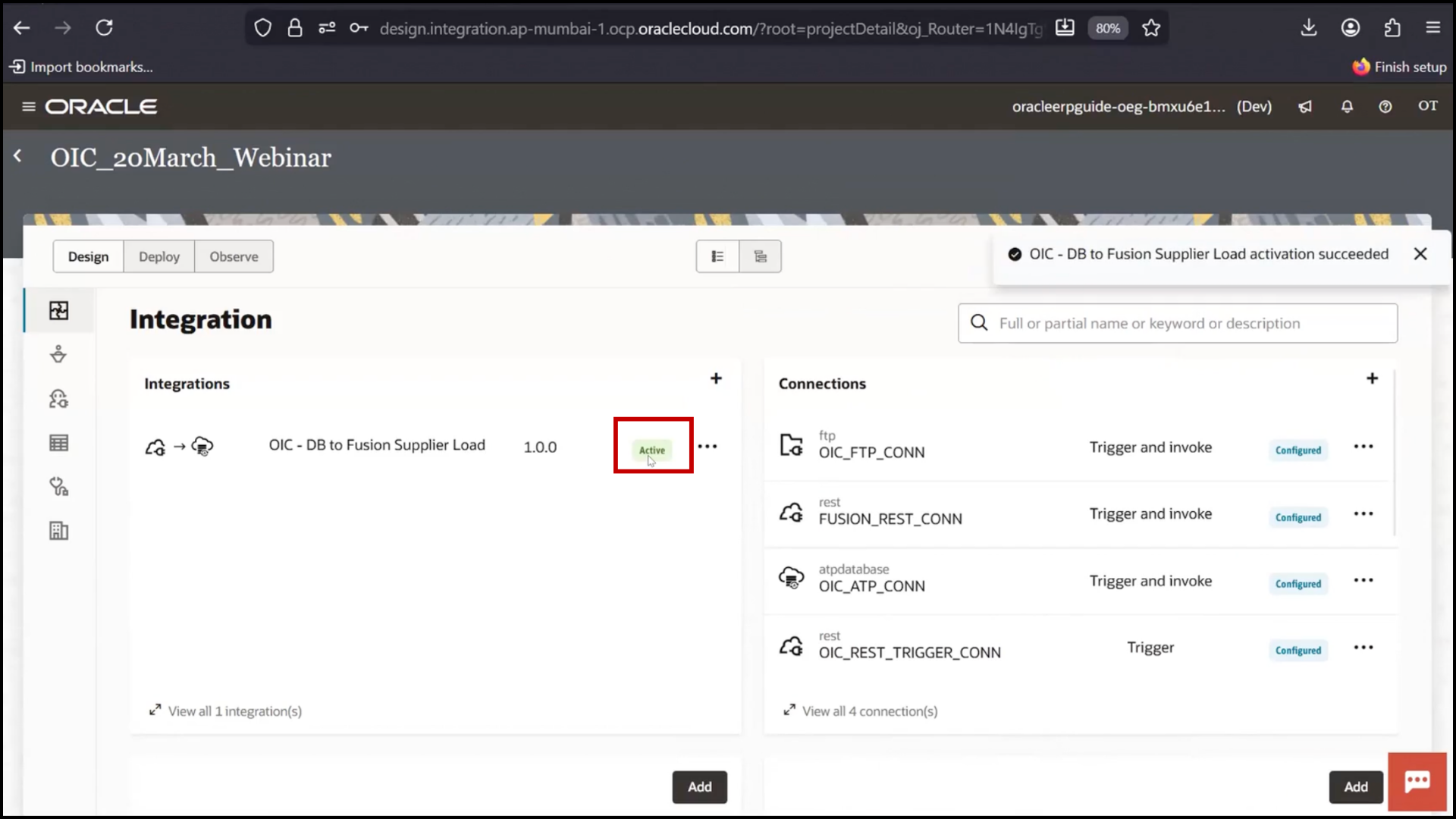Screen dimensions: 1456x819
Task: Open the saved password key icon
Action: (x=359, y=28)
